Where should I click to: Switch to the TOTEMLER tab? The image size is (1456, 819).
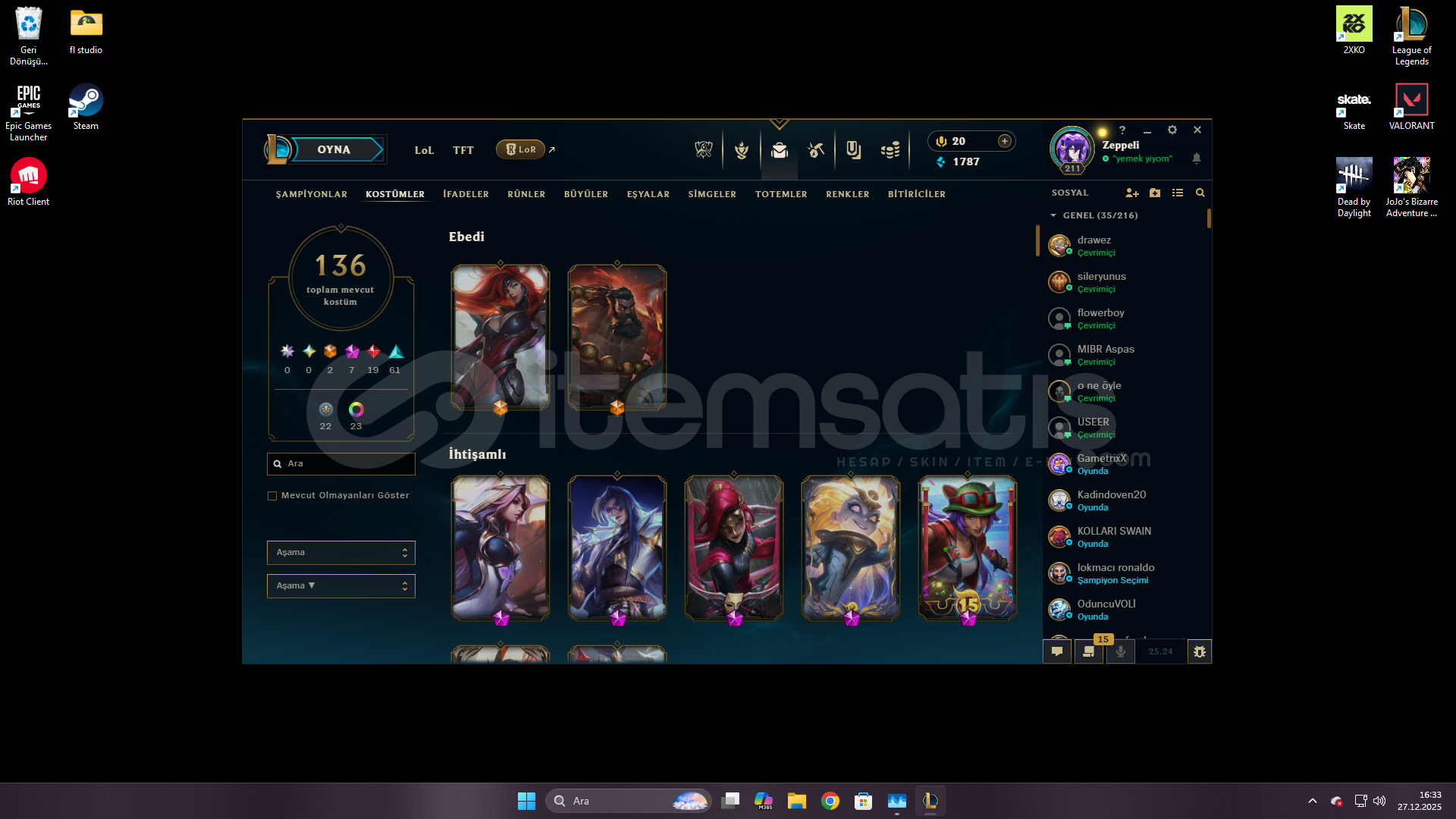pyautogui.click(x=780, y=195)
